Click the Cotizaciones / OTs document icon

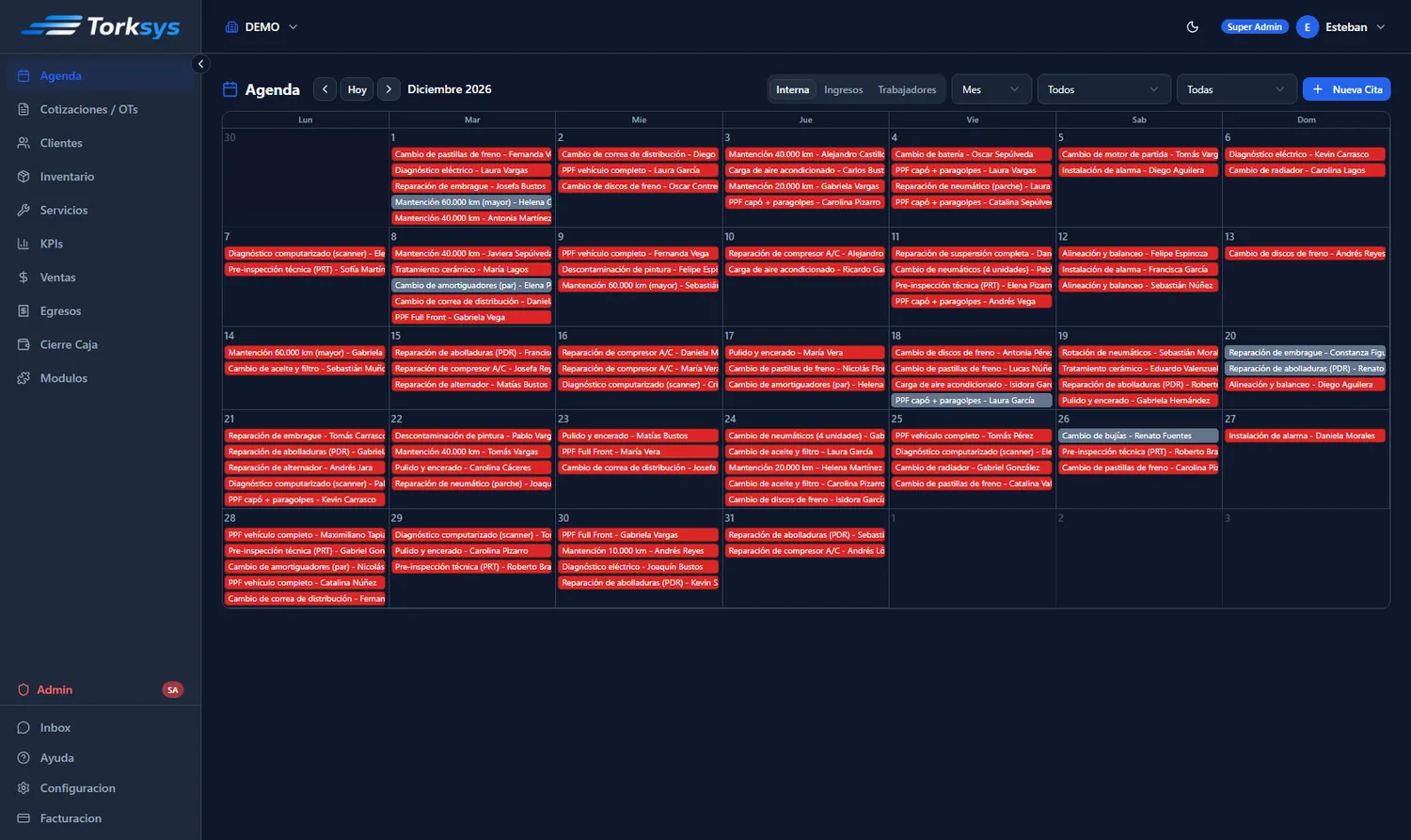(24, 110)
